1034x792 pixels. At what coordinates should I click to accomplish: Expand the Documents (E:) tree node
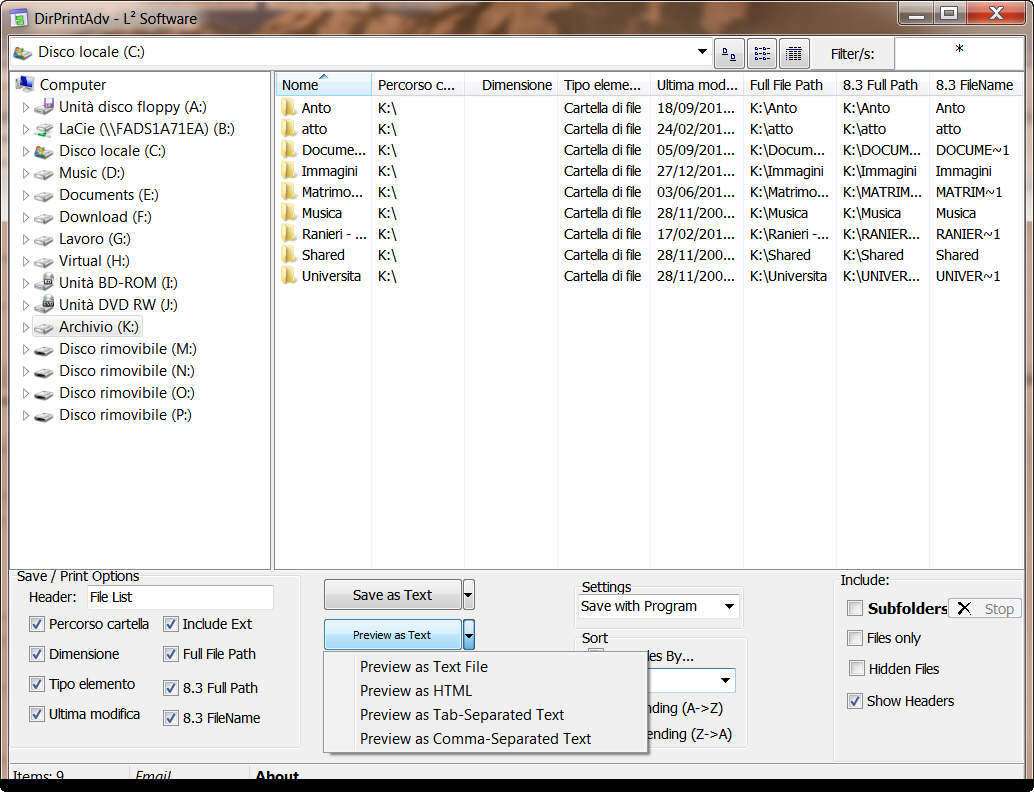click(x=26, y=195)
